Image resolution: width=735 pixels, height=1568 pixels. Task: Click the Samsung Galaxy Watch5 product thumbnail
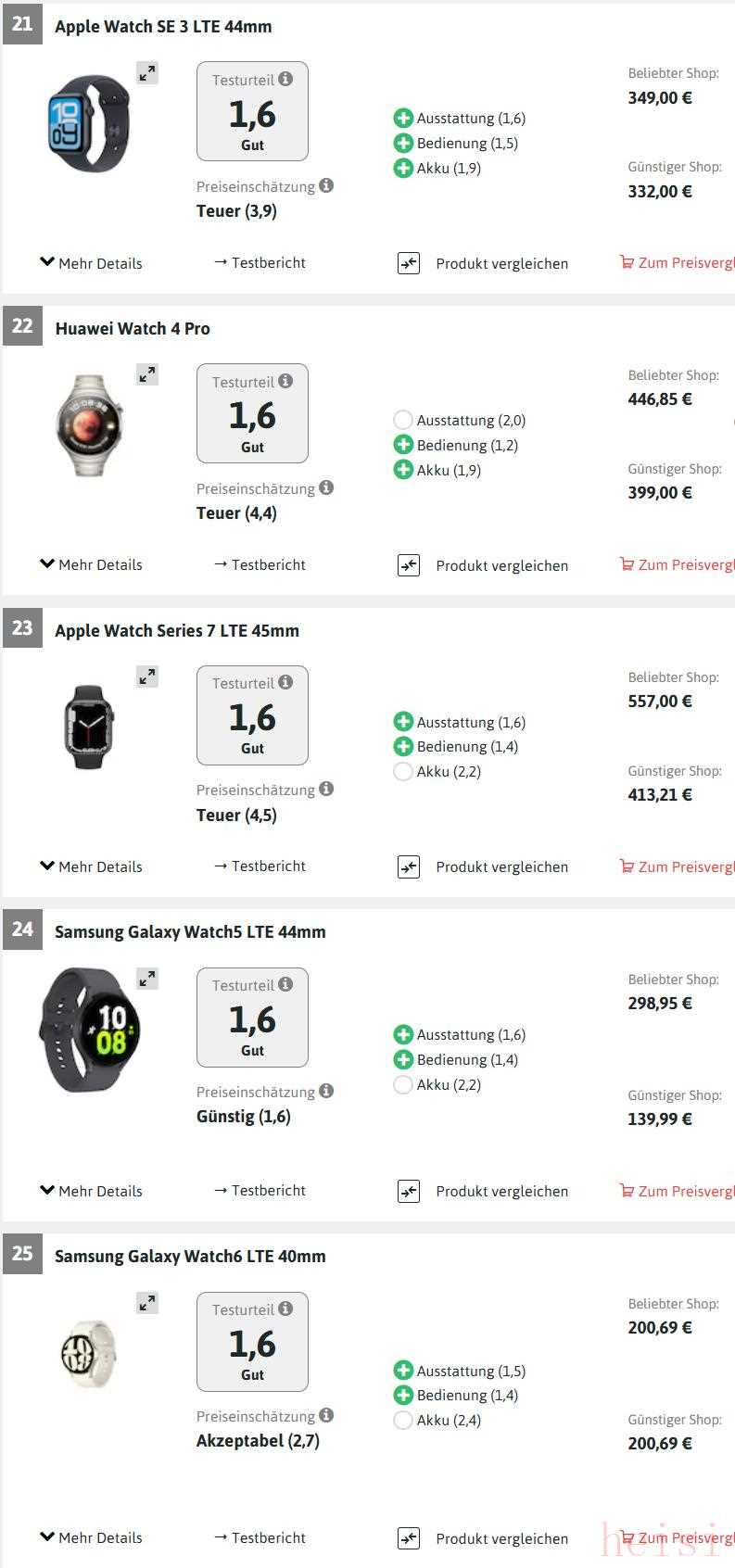[89, 1030]
